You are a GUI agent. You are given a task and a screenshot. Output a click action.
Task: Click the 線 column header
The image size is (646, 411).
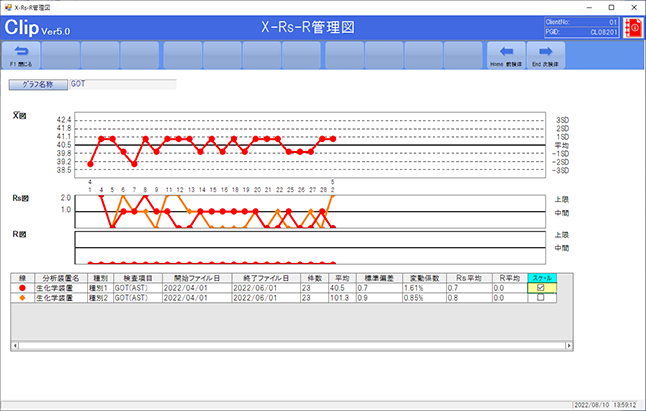pyautogui.click(x=23, y=278)
